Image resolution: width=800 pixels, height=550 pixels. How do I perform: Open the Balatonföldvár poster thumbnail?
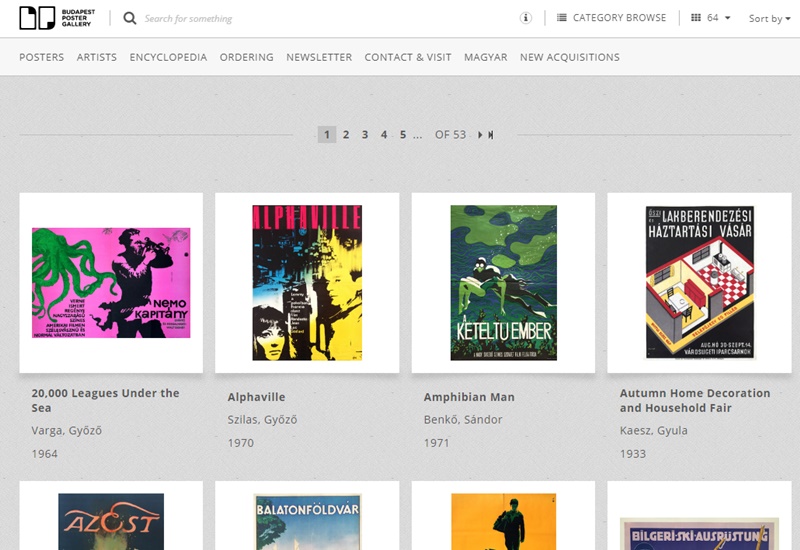[307, 521]
